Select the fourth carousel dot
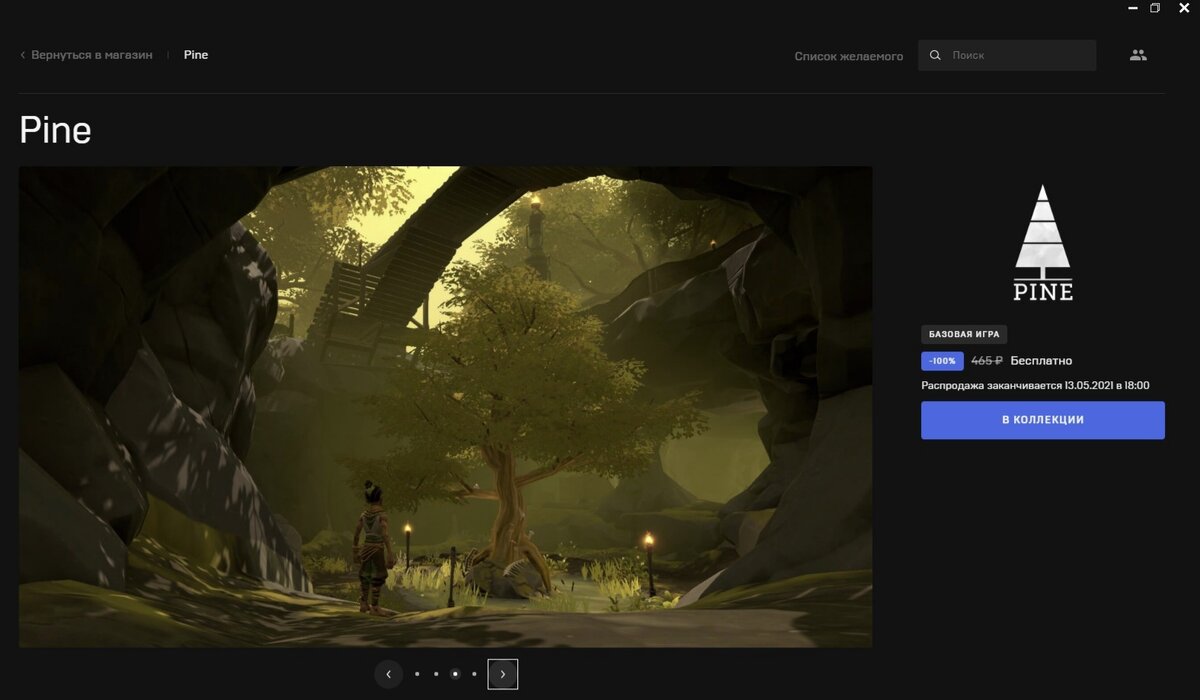This screenshot has width=1200, height=700. (474, 674)
